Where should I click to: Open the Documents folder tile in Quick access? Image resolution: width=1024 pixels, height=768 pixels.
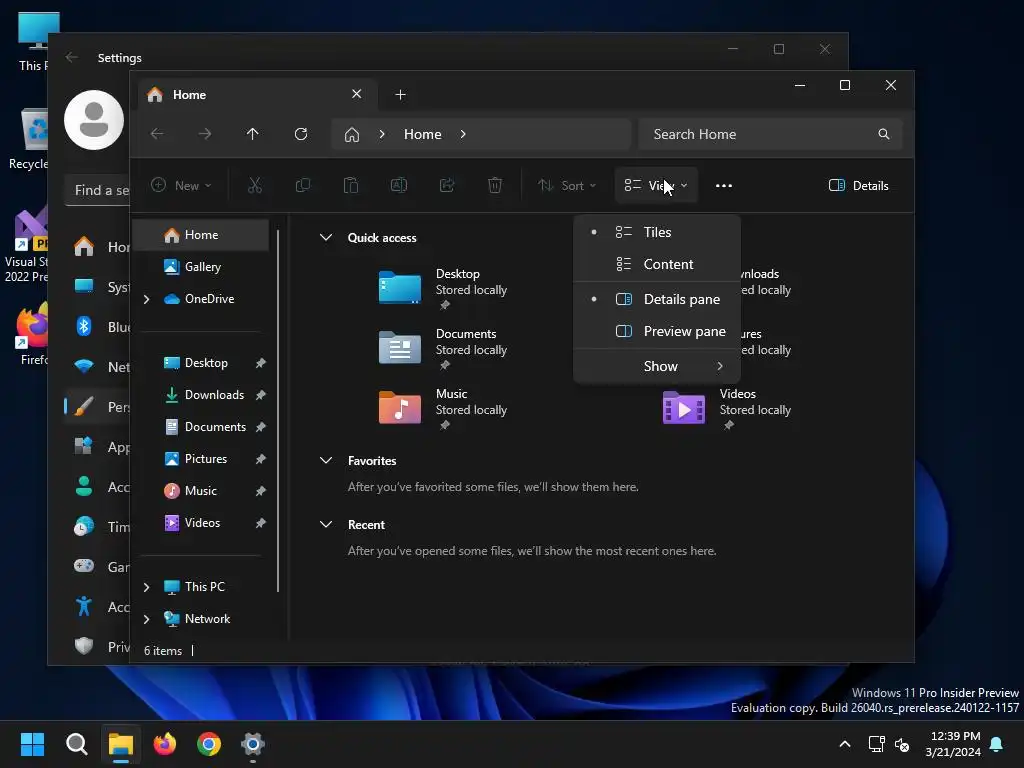pyautogui.click(x=444, y=349)
